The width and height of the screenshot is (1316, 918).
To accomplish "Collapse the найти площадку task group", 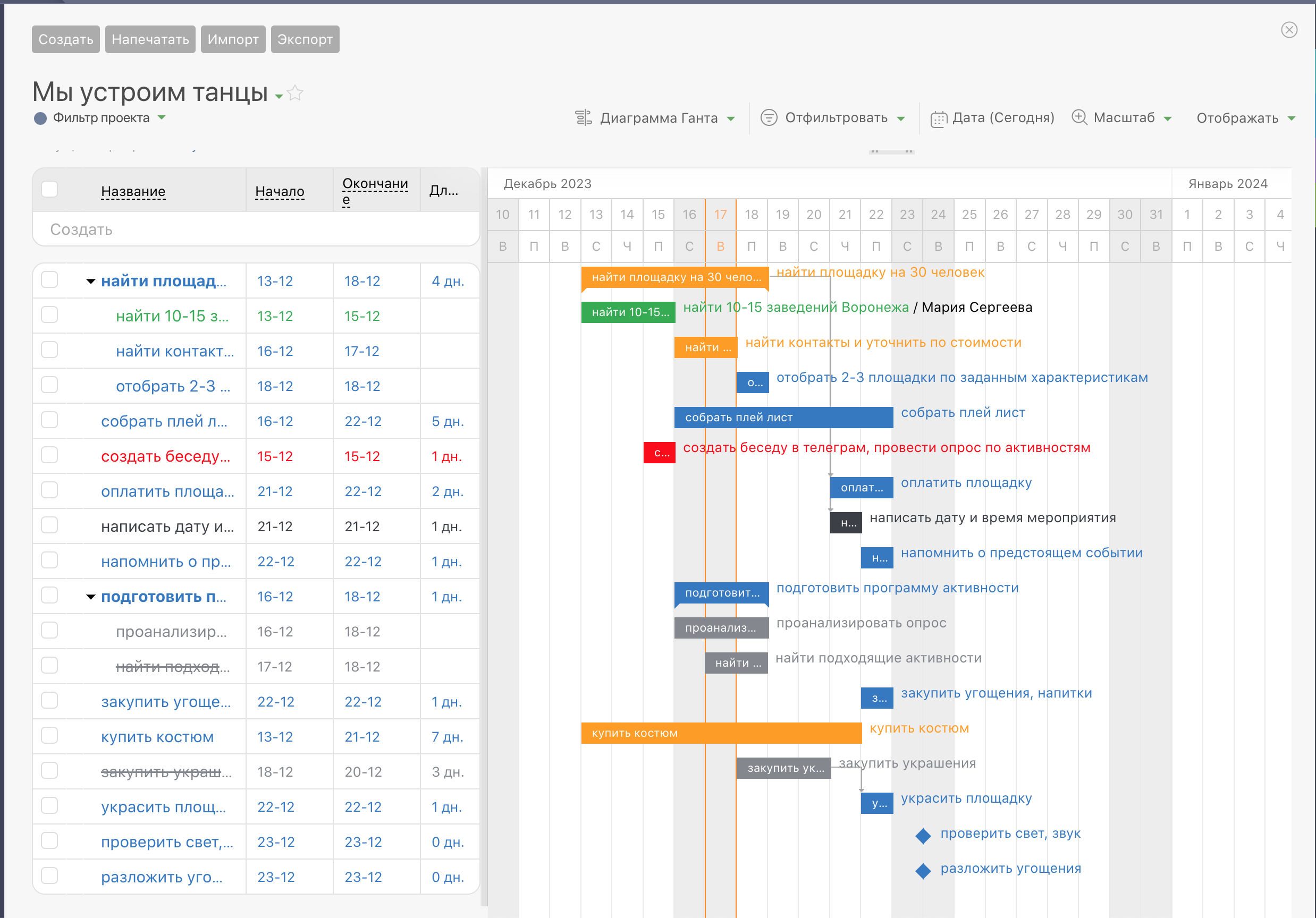I will click(90, 282).
